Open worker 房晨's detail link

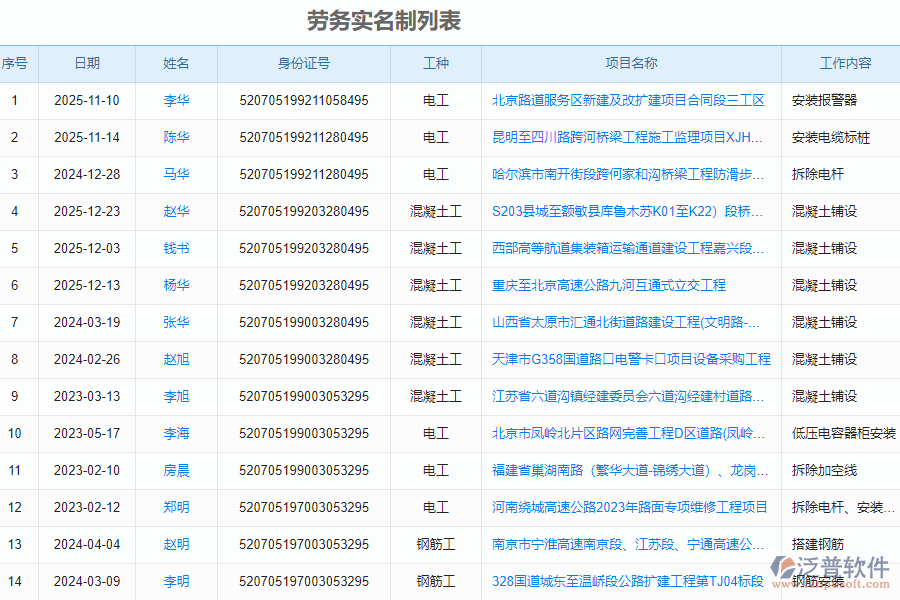click(176, 470)
